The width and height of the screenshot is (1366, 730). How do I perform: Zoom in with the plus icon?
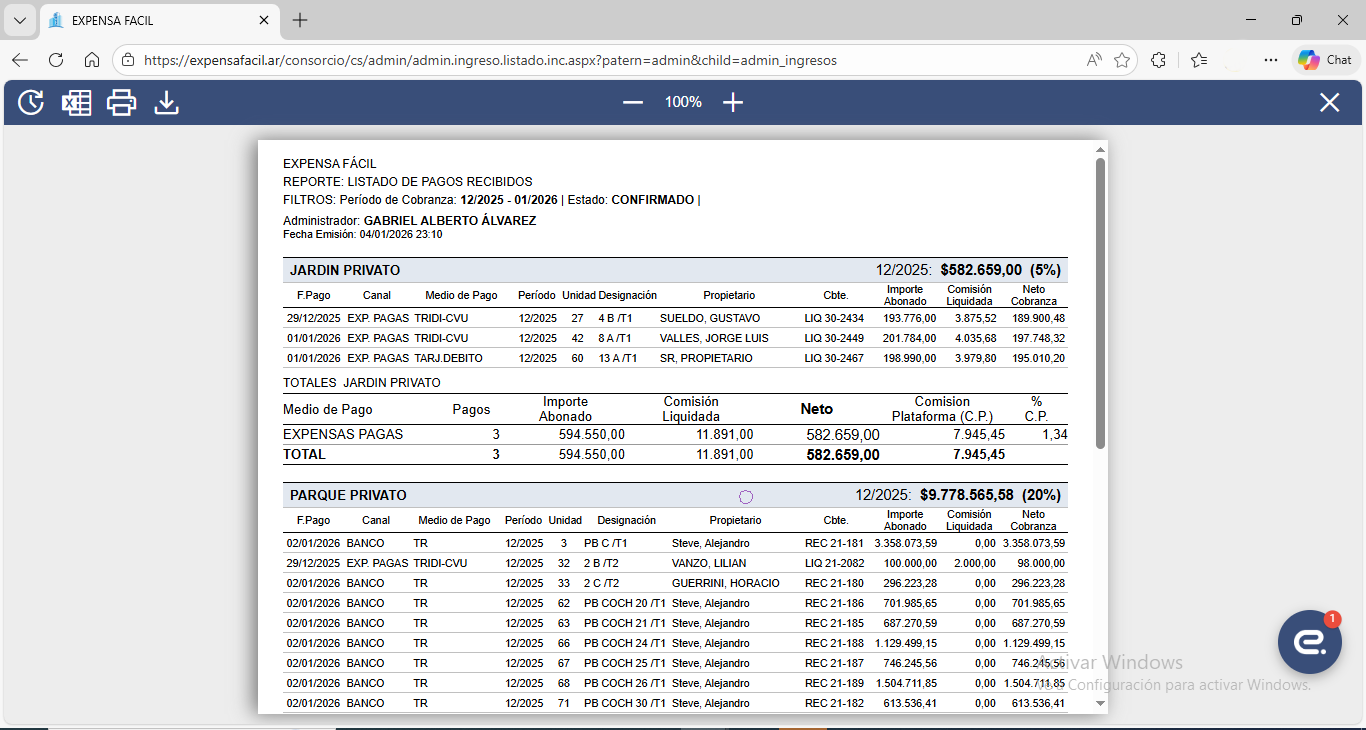tap(733, 102)
